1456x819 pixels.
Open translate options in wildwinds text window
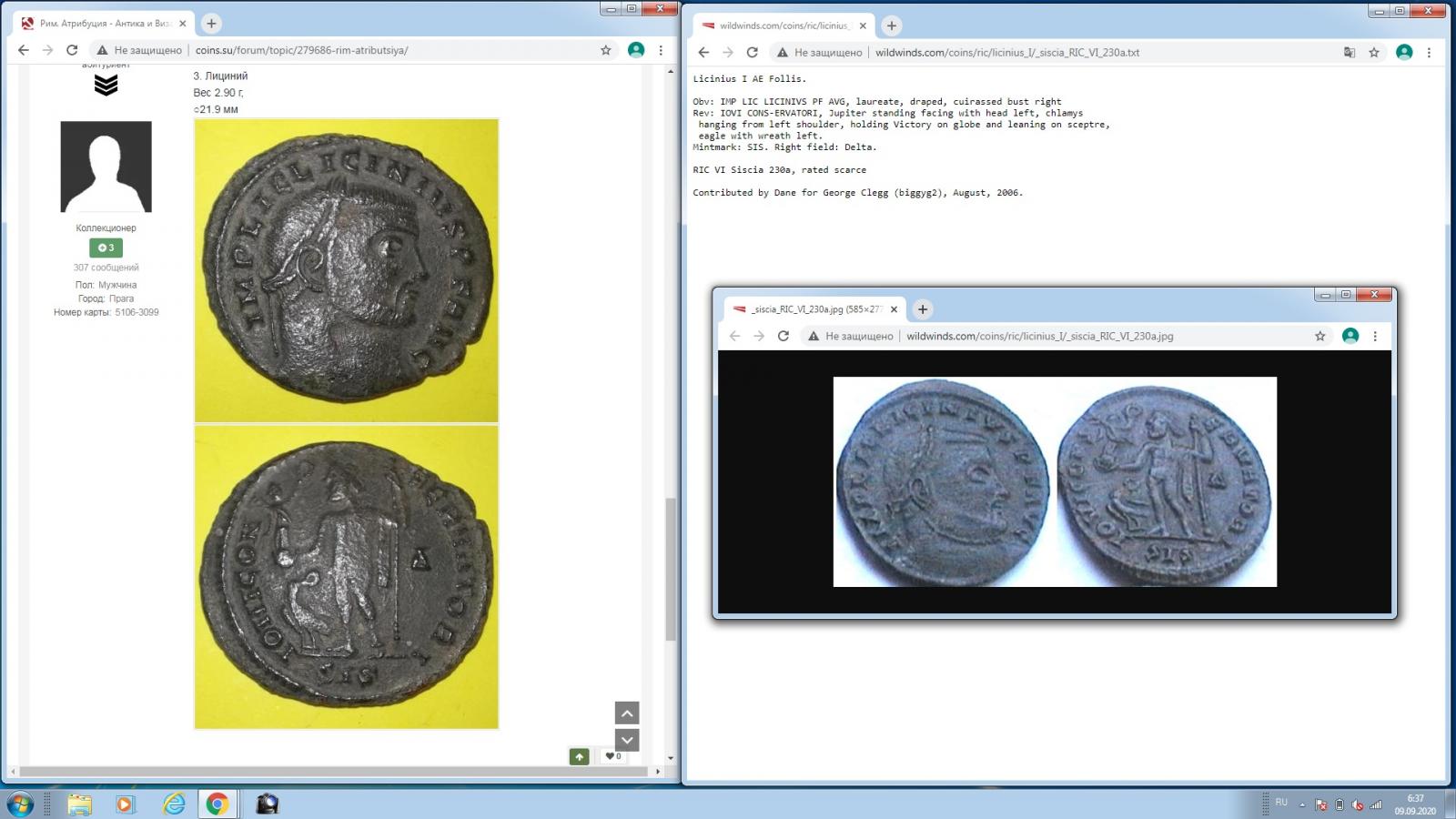(1350, 52)
